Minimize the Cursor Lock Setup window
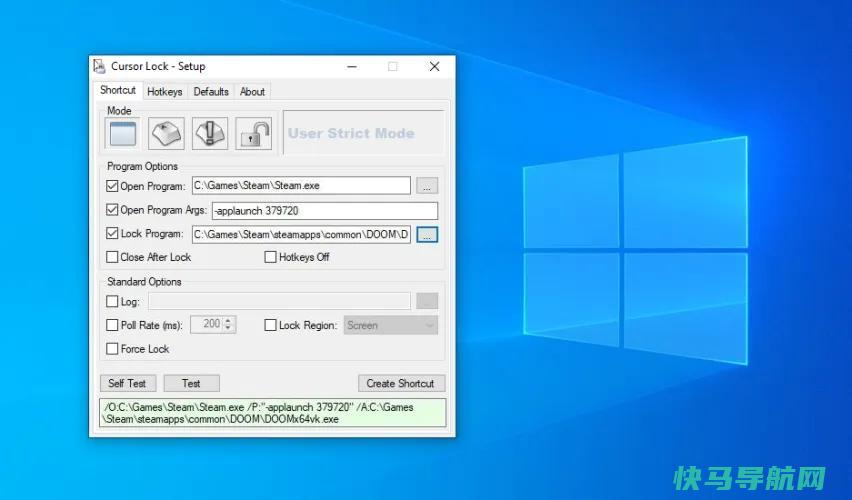 (352, 66)
